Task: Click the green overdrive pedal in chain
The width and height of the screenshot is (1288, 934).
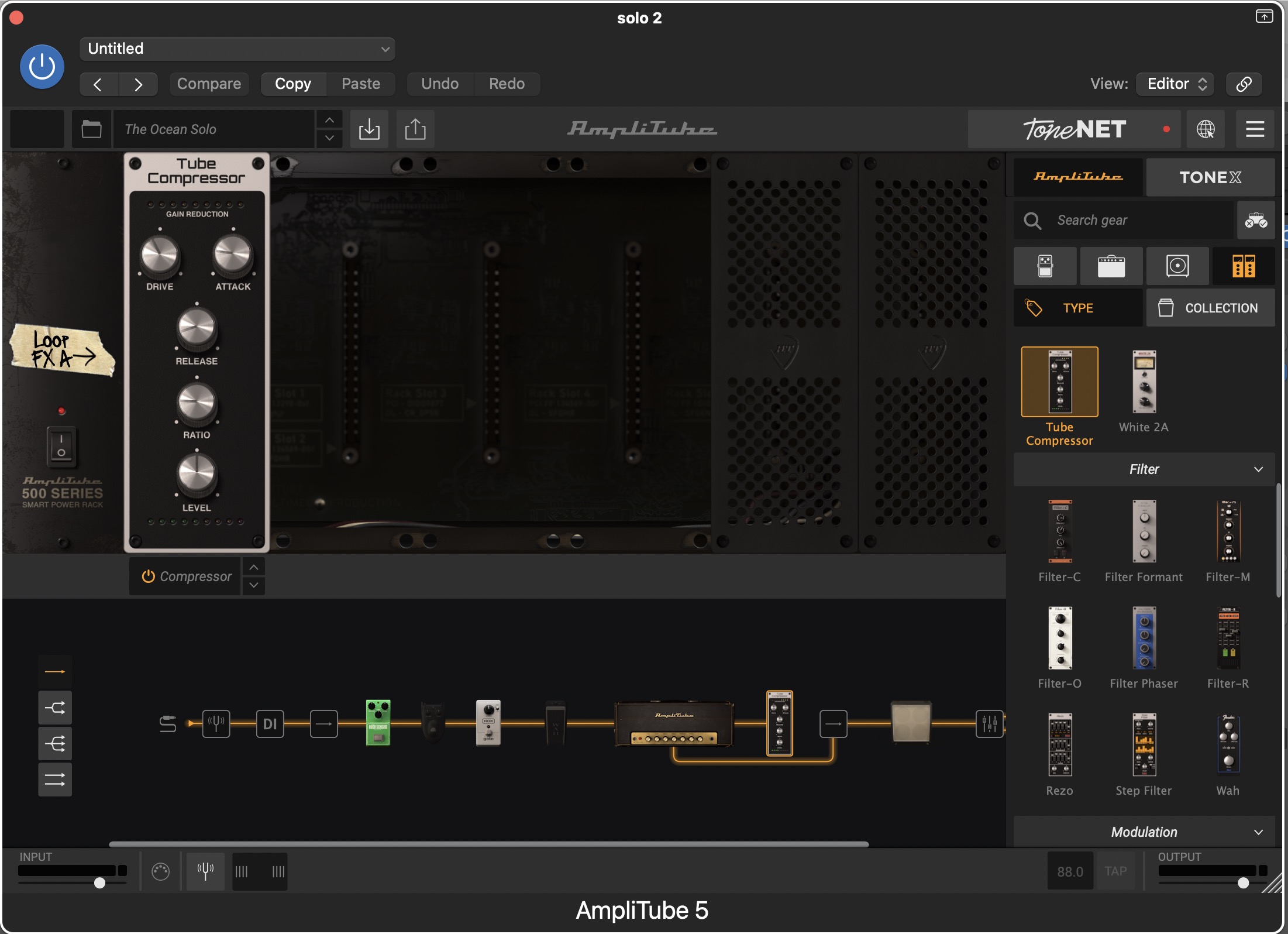Action: [378, 722]
